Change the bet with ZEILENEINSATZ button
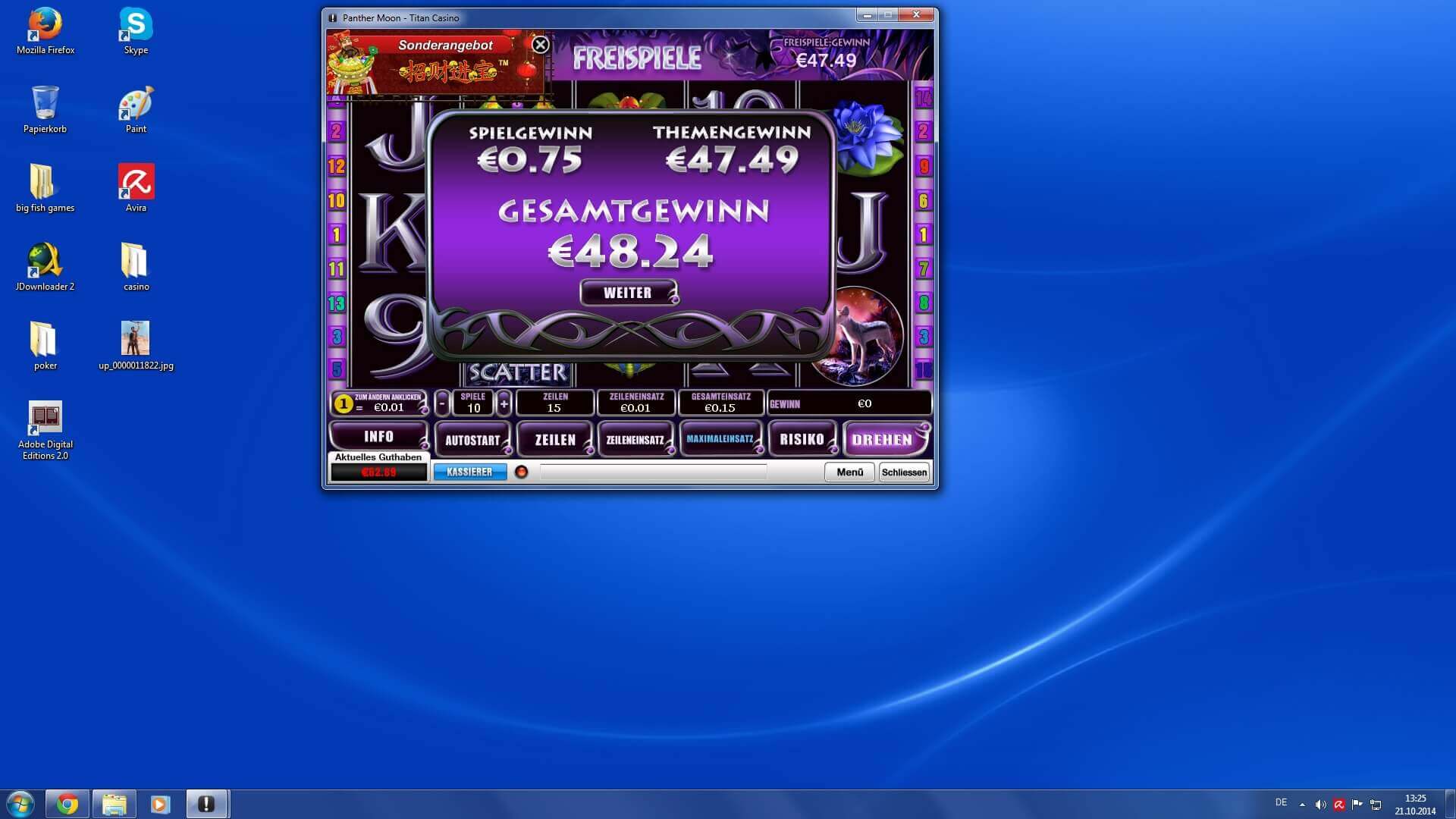The width and height of the screenshot is (1456, 819). 635,440
